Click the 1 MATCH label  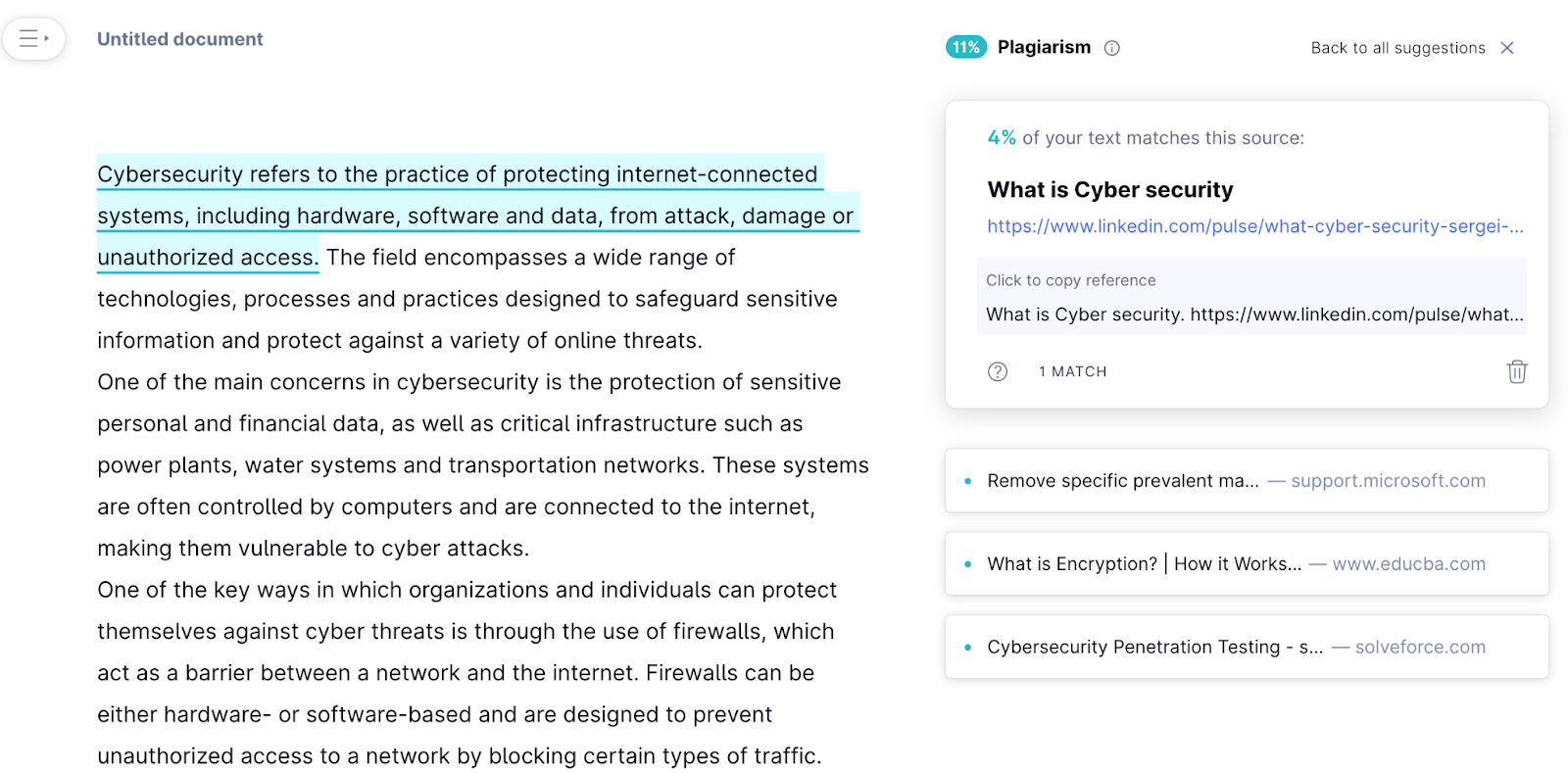coord(1072,371)
